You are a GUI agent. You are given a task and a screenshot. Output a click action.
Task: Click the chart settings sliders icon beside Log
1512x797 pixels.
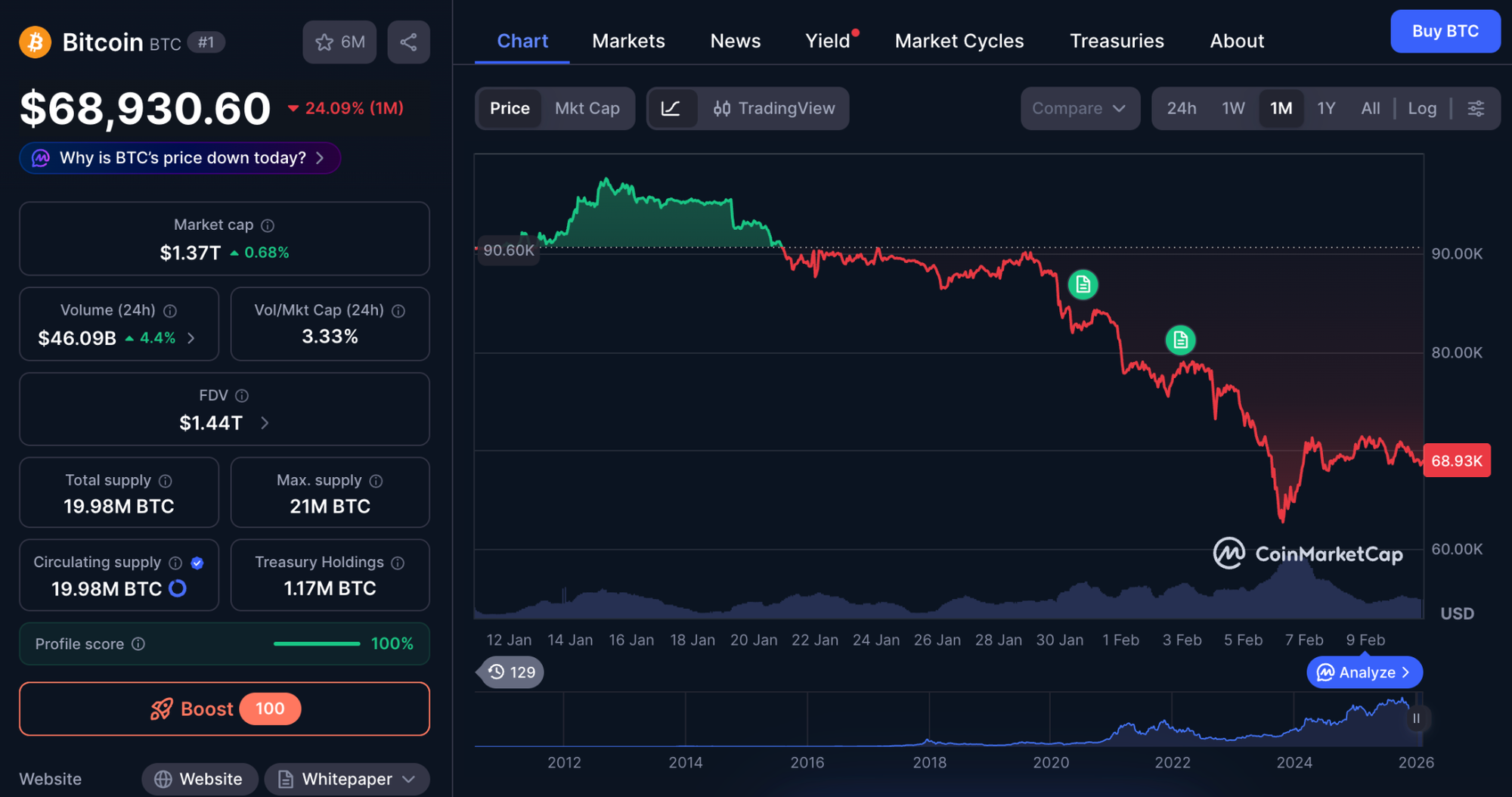pyautogui.click(x=1476, y=108)
